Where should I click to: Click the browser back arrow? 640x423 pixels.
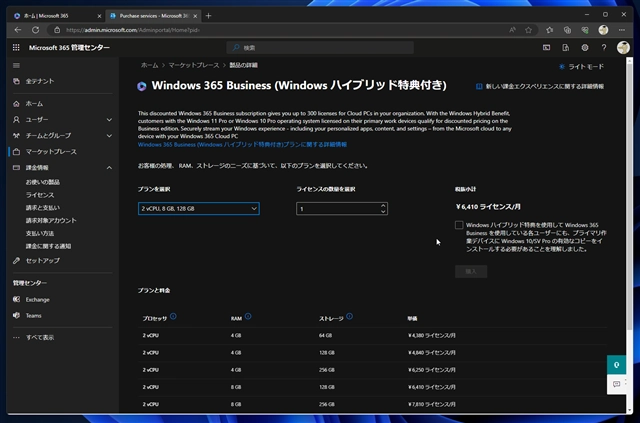[x=18, y=30]
